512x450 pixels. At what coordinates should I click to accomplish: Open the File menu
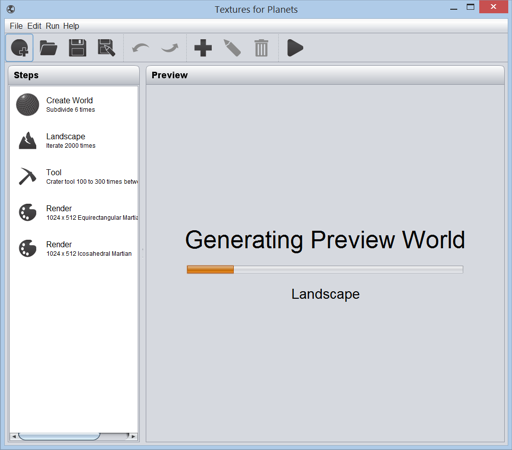[x=16, y=26]
